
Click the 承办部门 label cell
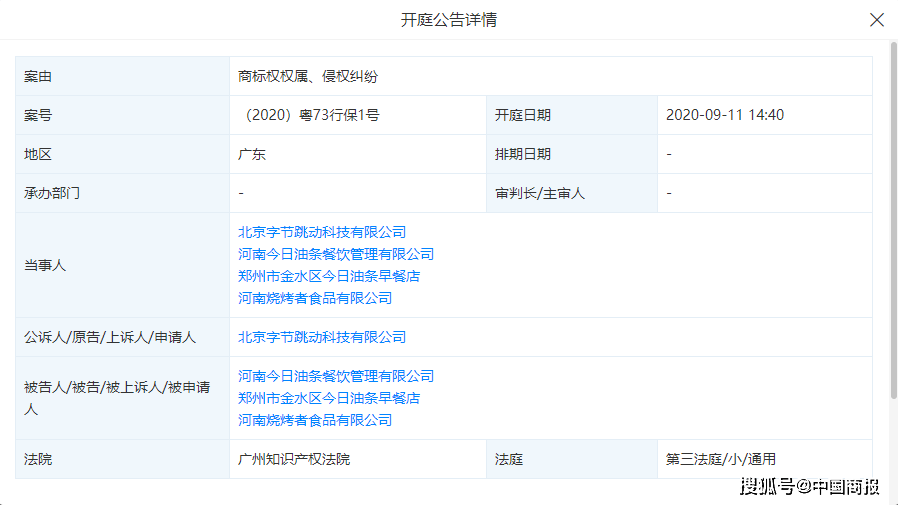[x=123, y=193]
